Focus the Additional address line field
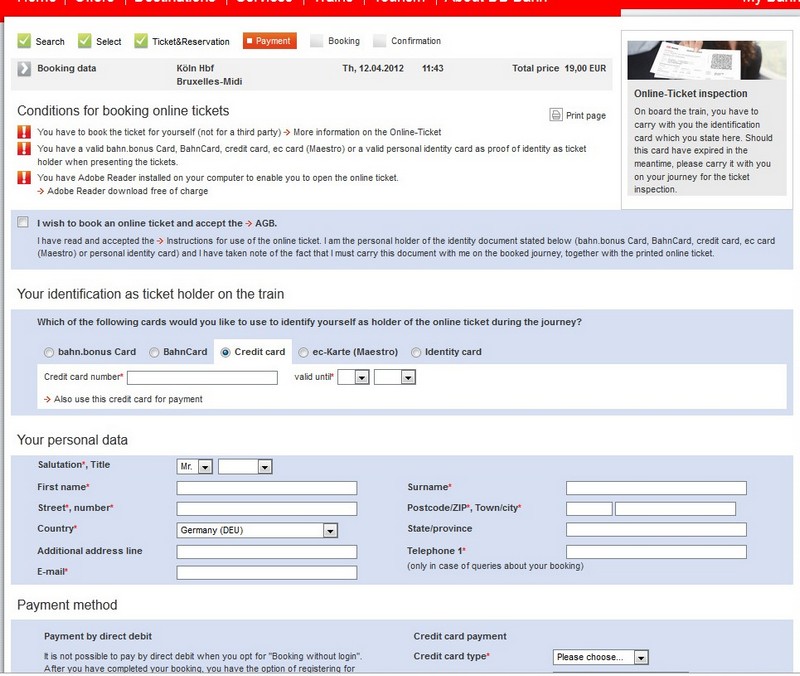 267,552
